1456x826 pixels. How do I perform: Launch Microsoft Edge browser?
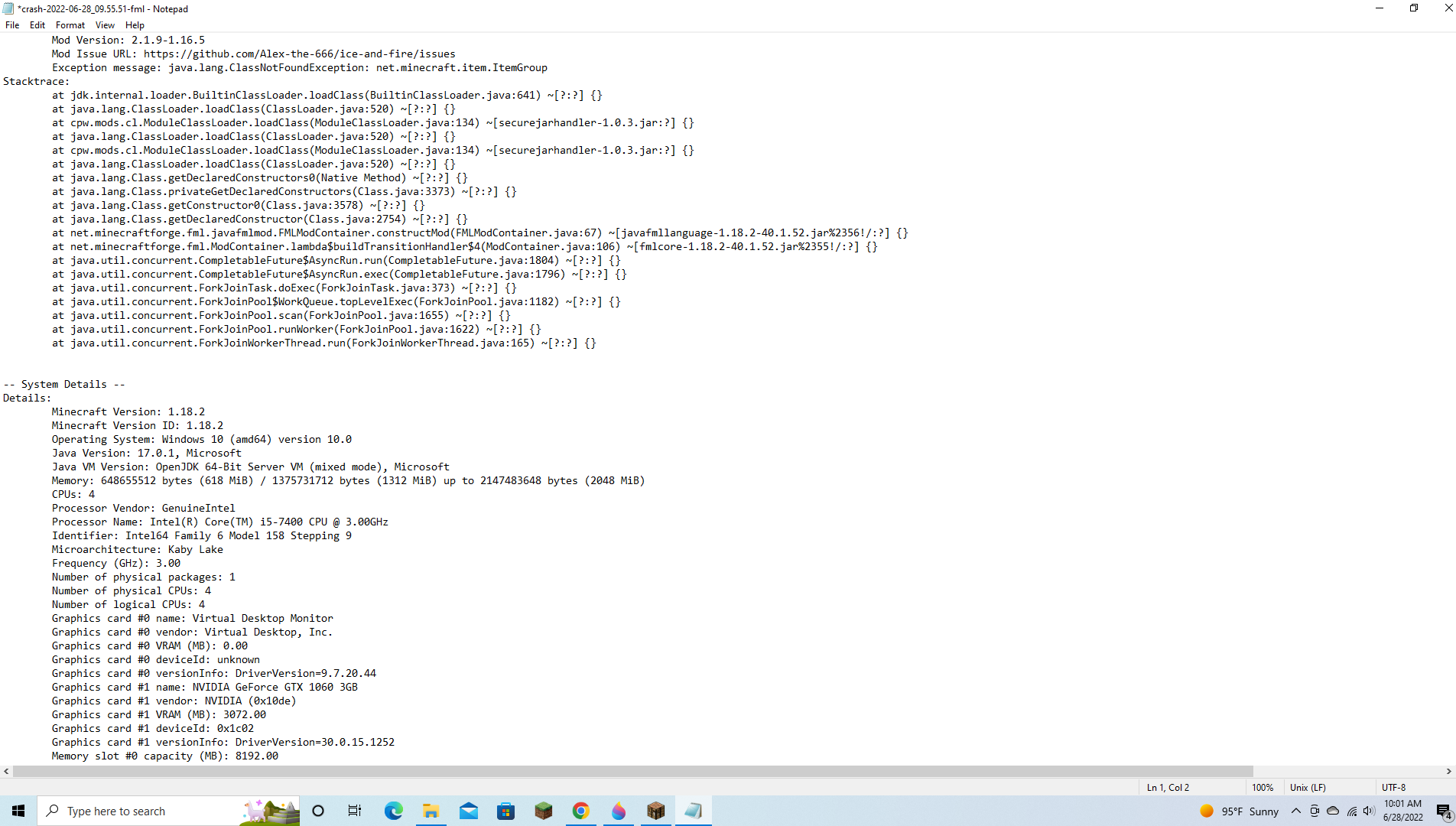[393, 811]
